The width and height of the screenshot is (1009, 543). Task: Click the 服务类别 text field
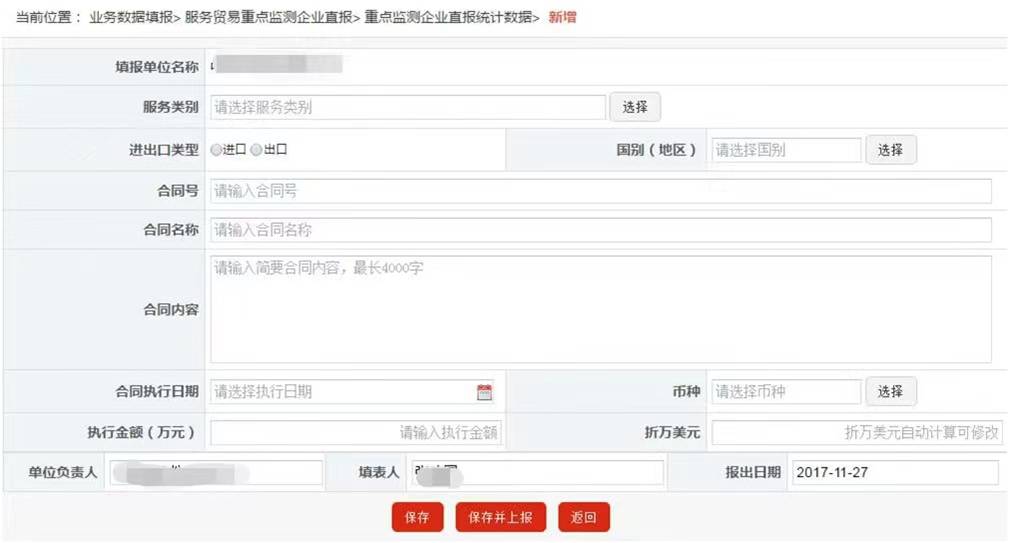tap(407, 107)
